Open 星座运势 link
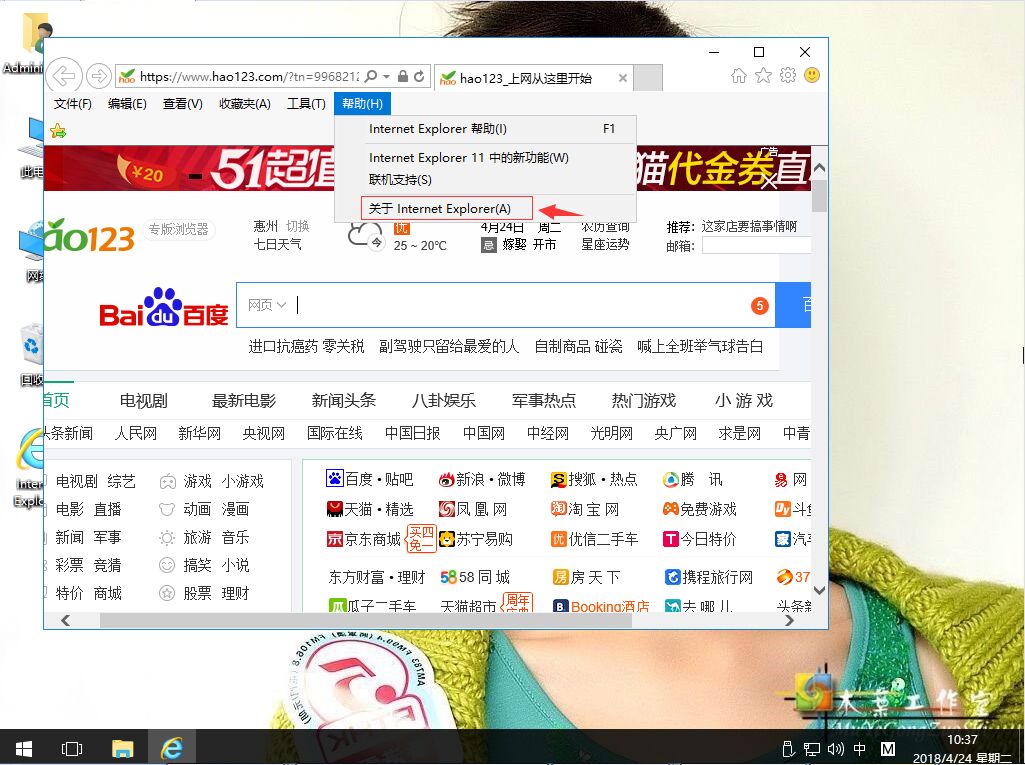Screen dimensions: 1025x765 click(605, 245)
